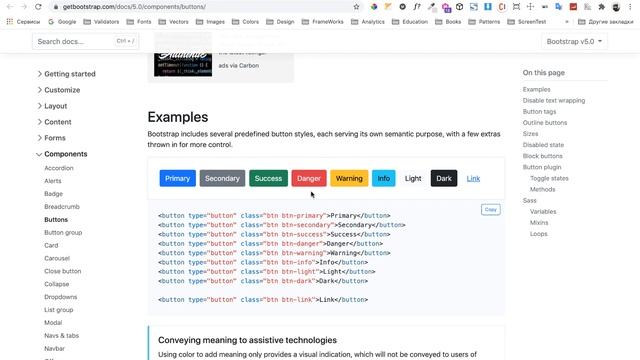
Task: Jump to Outline buttons on this page
Action: point(545,122)
